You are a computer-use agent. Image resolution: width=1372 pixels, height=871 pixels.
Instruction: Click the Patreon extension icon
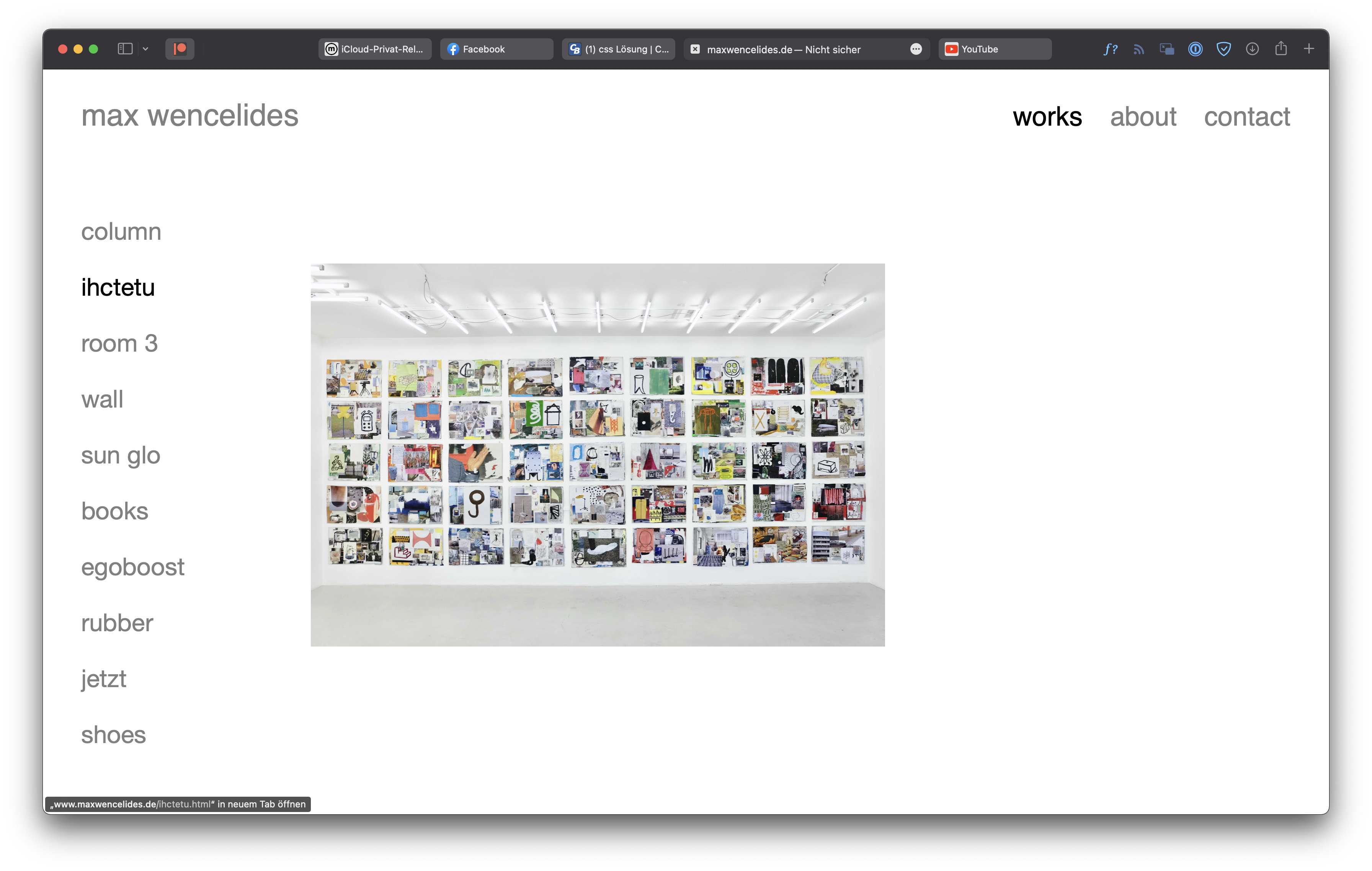click(180, 49)
